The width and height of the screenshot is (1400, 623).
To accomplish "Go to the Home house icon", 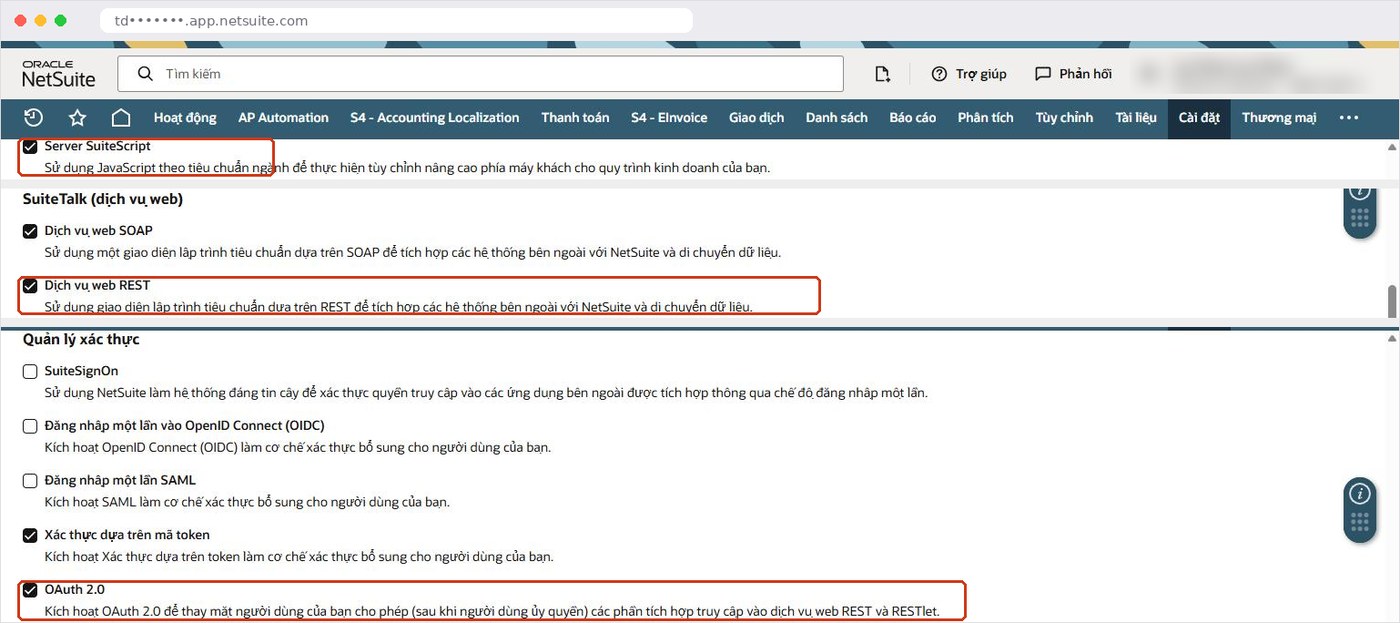I will tap(121, 118).
